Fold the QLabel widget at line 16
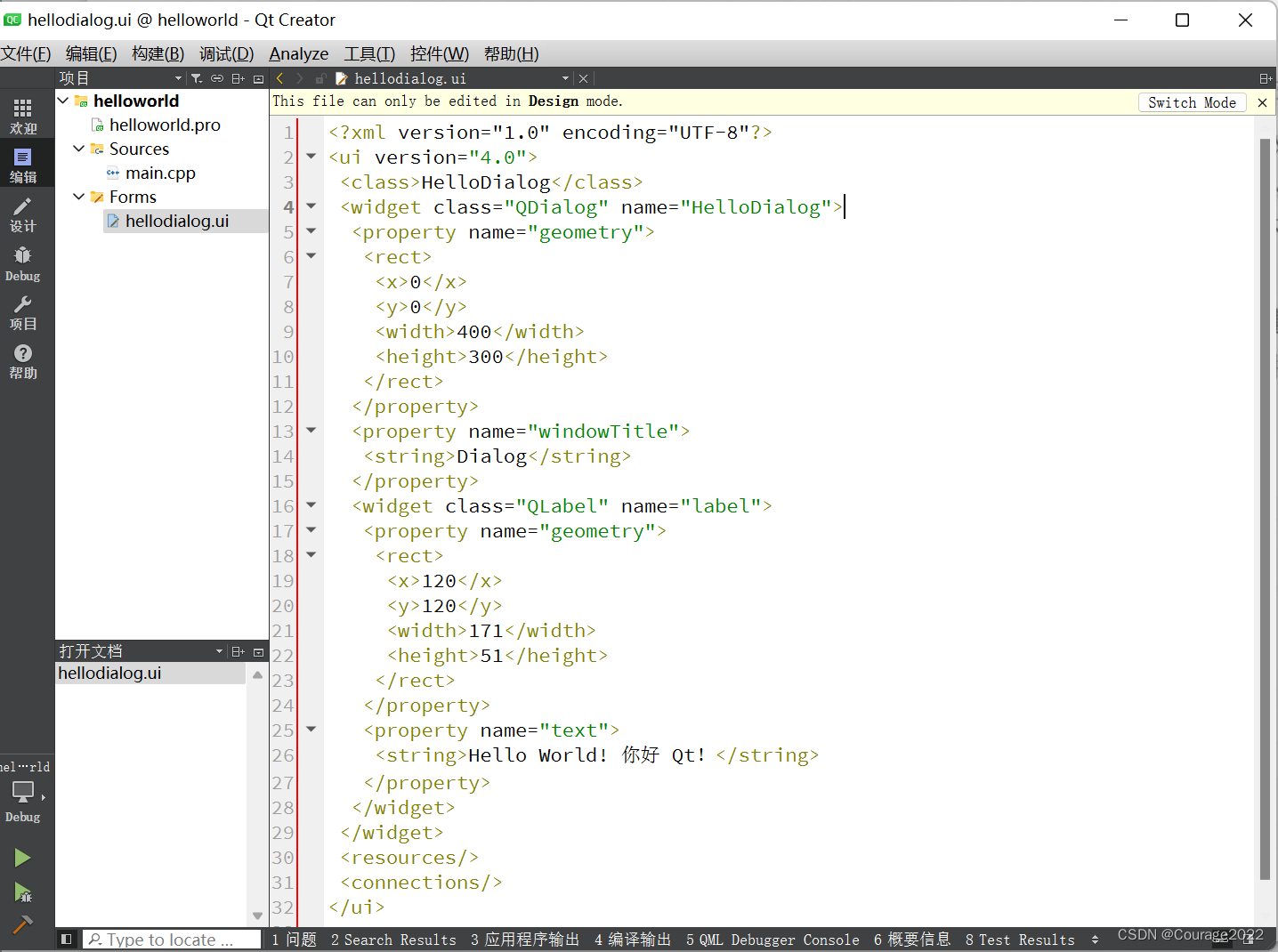This screenshot has width=1278, height=952. [311, 505]
